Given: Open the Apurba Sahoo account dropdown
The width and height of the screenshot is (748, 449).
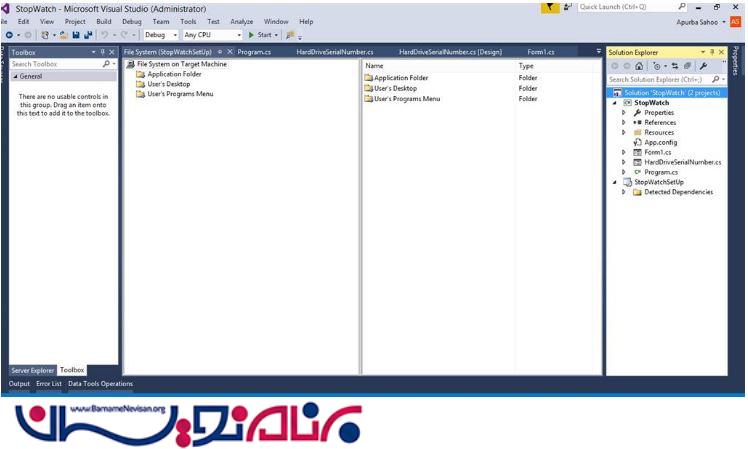Looking at the screenshot, I should click(724, 22).
